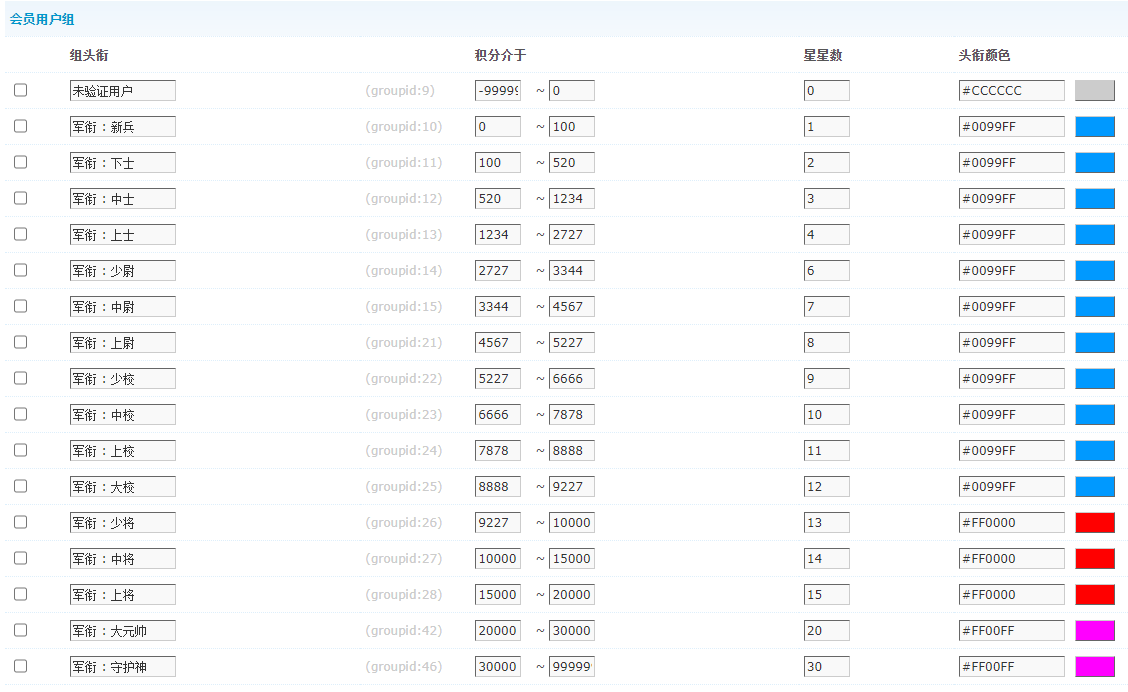The height and width of the screenshot is (692, 1128).
Task: Select the 军衔：中将 checkbox
Action: click(21, 558)
